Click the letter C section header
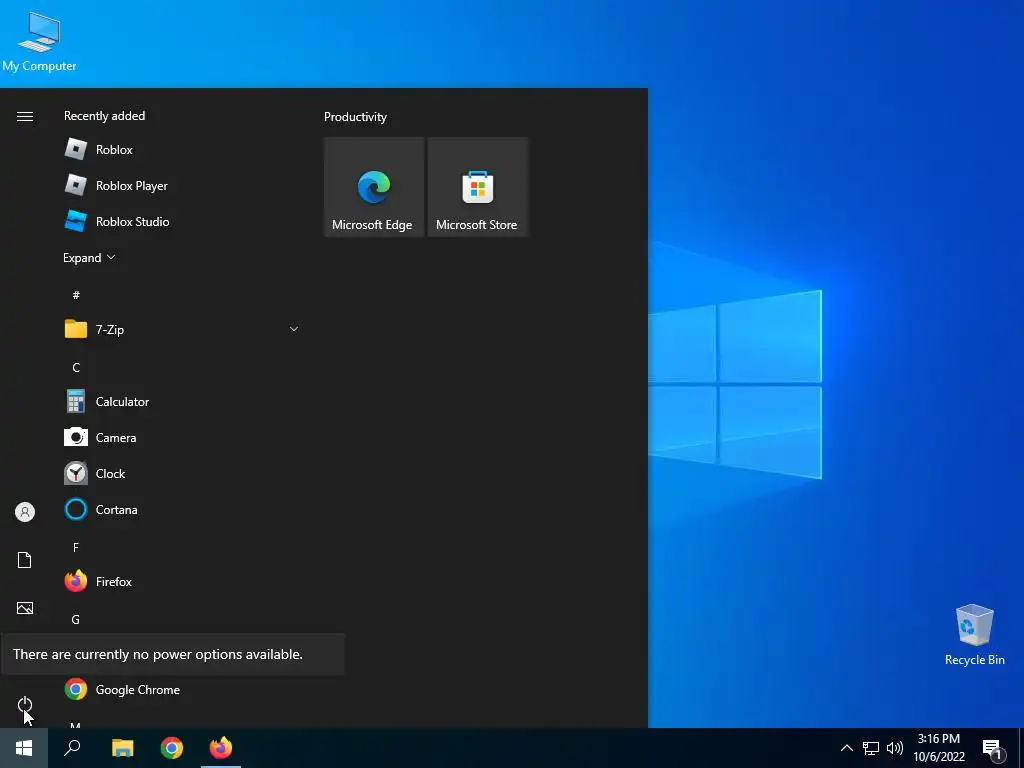 pos(76,368)
